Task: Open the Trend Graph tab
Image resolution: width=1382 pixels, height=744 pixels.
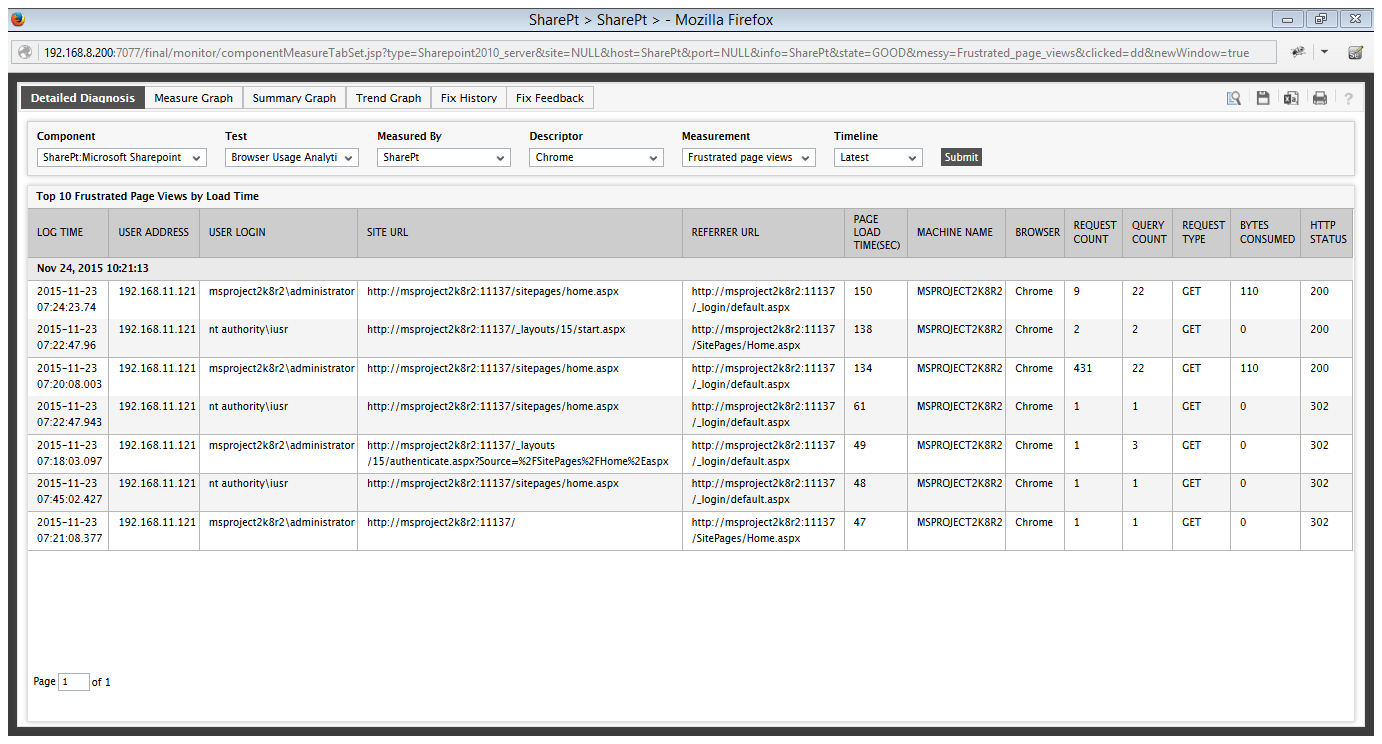Action: (x=389, y=98)
